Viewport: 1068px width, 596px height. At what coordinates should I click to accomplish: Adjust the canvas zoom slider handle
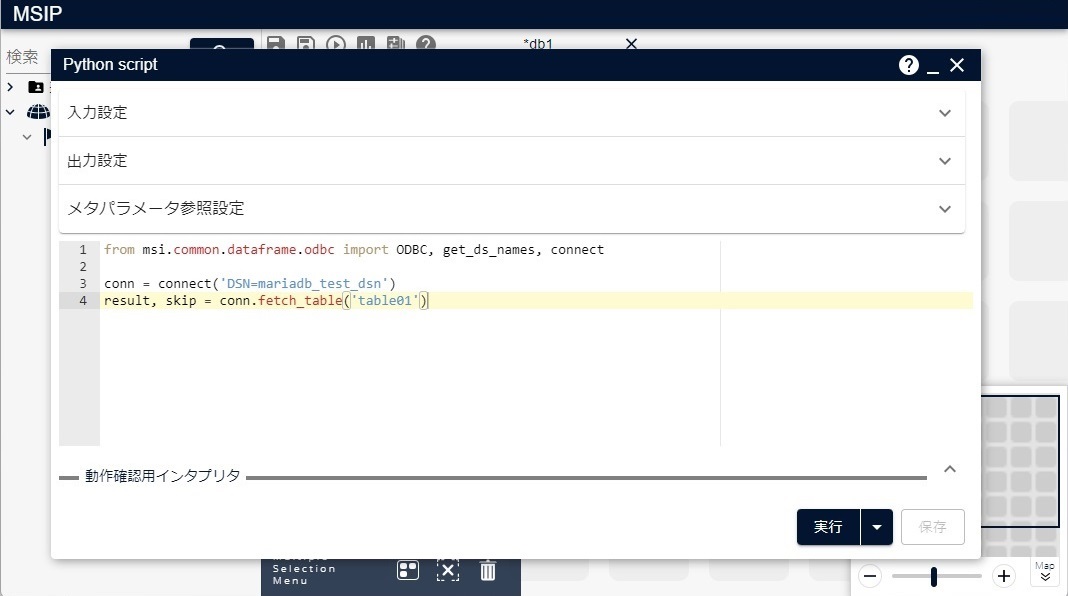pyautogui.click(x=934, y=576)
